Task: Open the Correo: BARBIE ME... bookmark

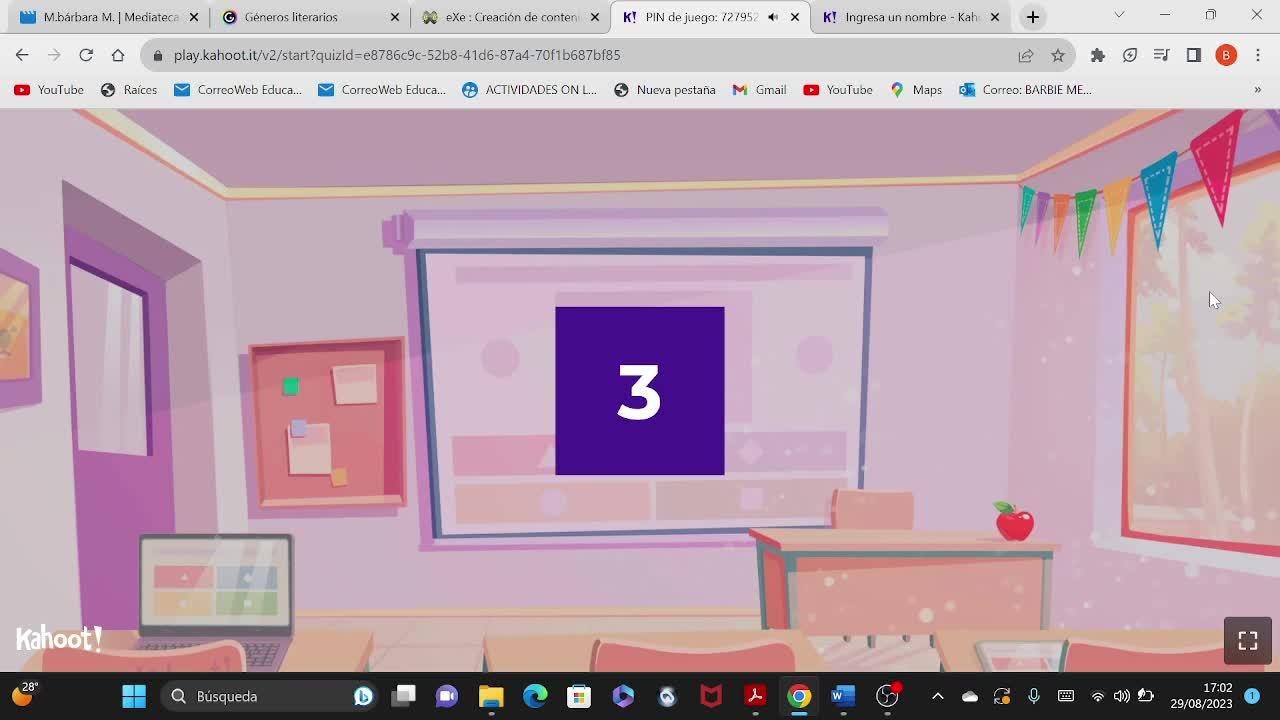Action: [x=1025, y=90]
